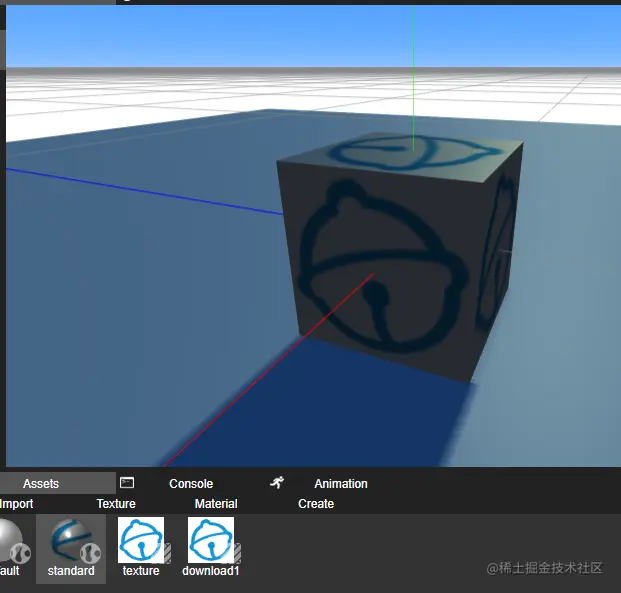This screenshot has width=621, height=593.
Task: Switch to the Assets tab
Action: click(41, 484)
